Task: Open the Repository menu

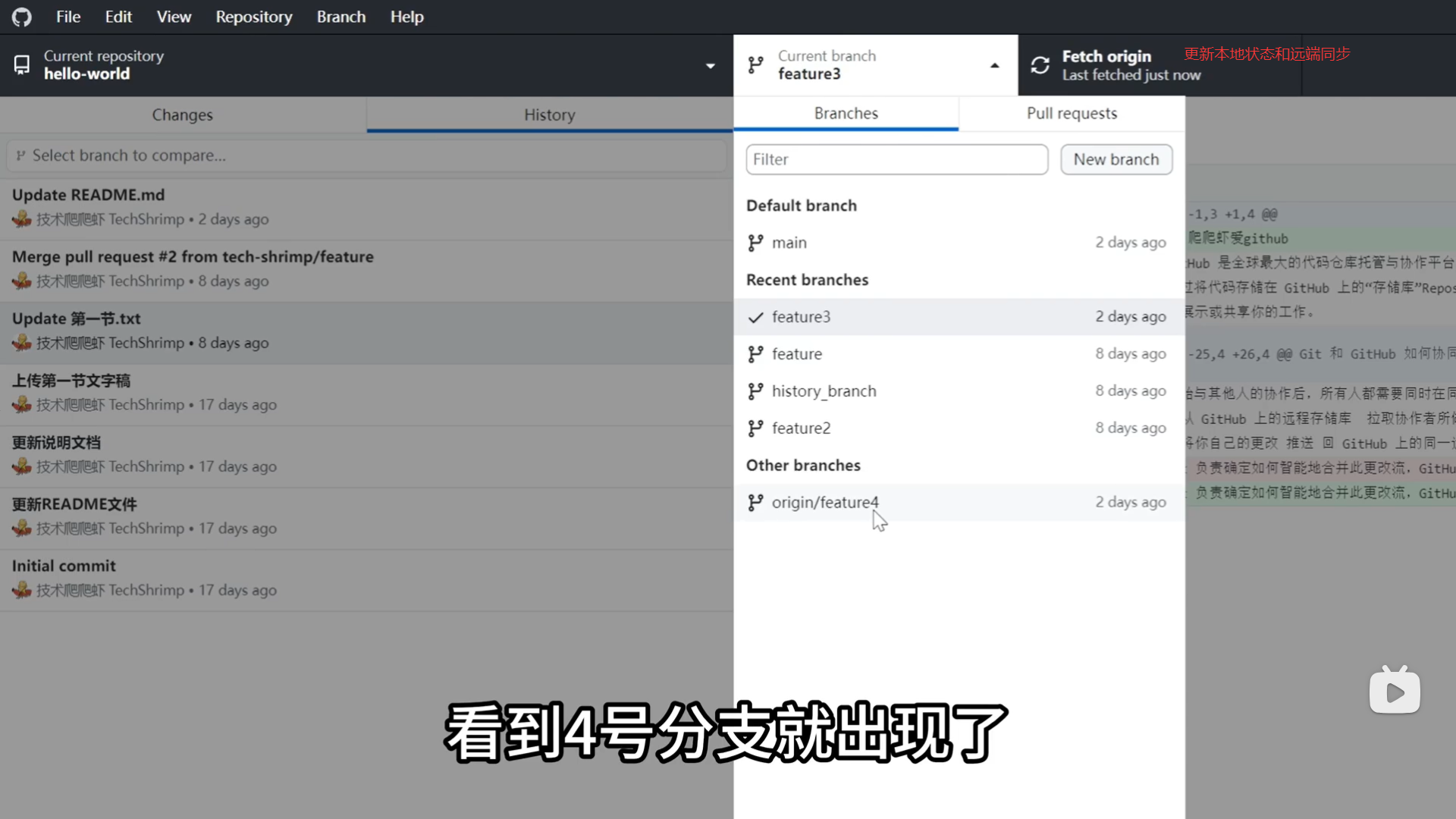Action: coord(253,17)
